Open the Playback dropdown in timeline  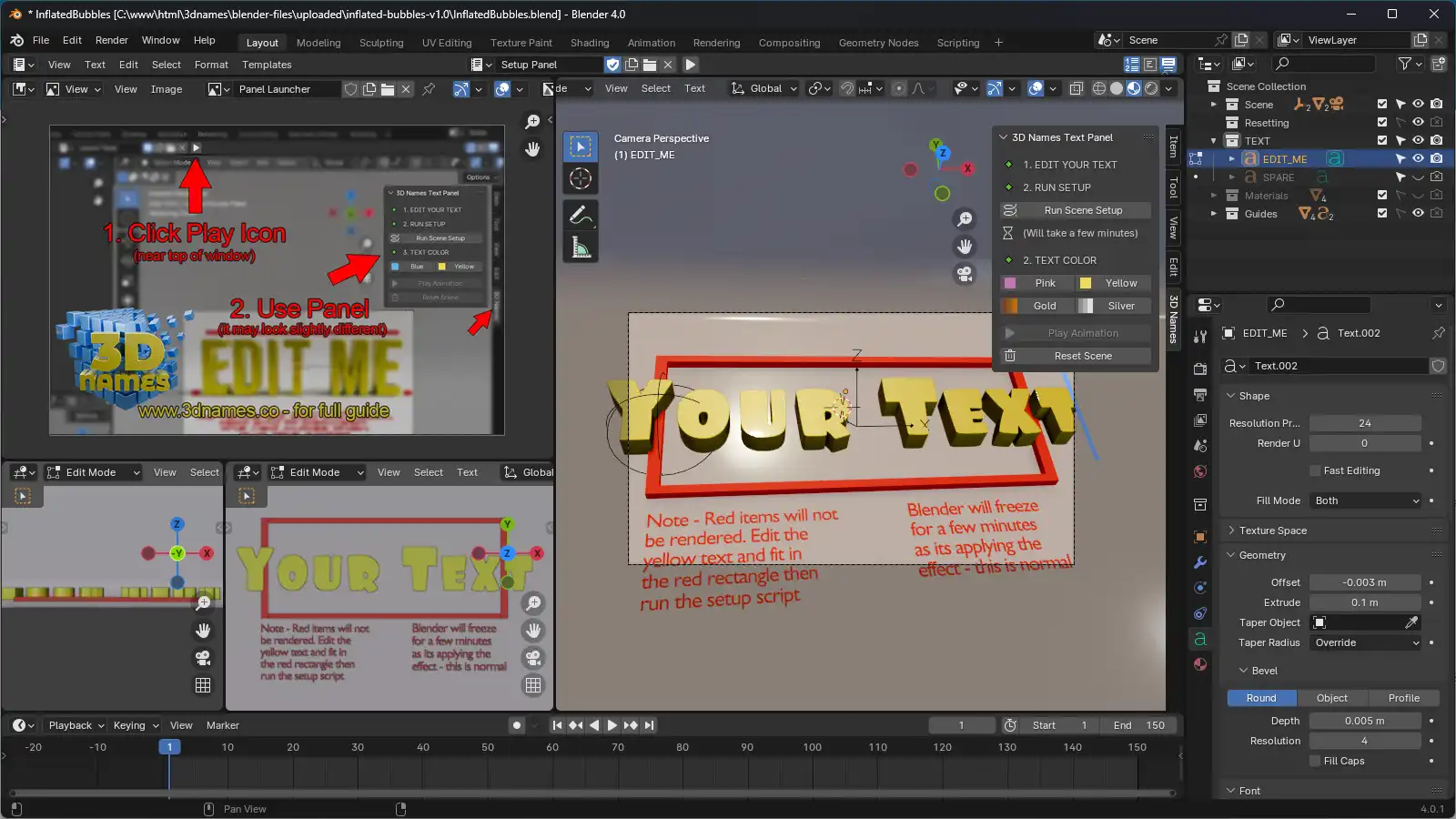[76, 725]
